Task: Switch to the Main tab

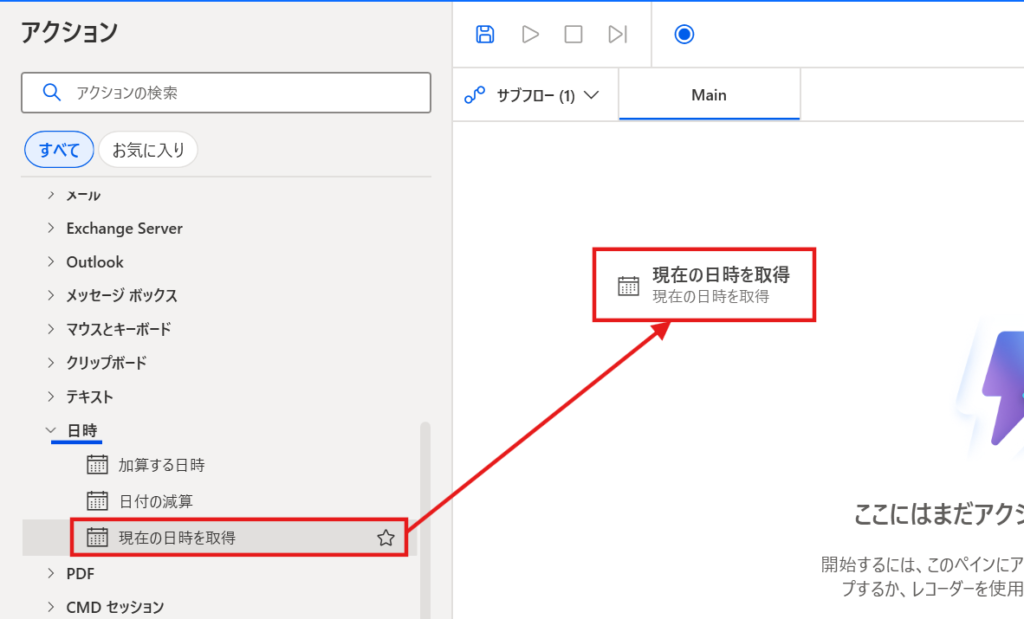Action: pyautogui.click(x=708, y=94)
